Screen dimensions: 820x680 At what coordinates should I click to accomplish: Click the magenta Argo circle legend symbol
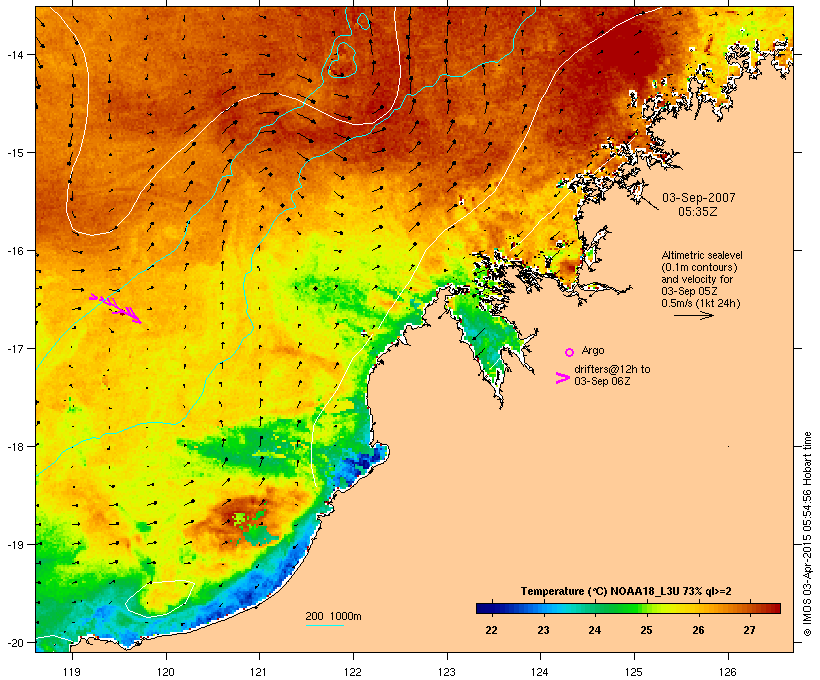point(570,352)
